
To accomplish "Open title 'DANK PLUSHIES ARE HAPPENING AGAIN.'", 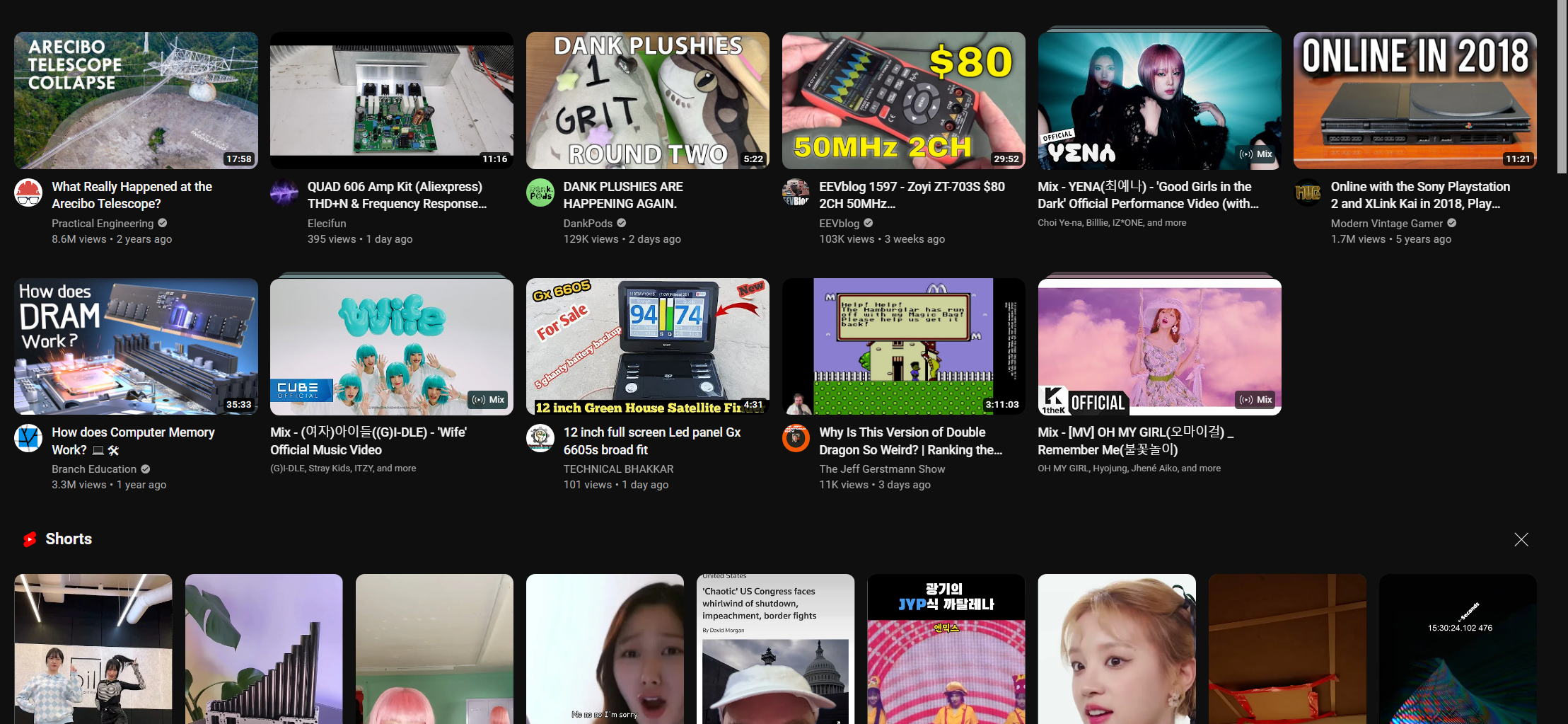I will tap(623, 195).
